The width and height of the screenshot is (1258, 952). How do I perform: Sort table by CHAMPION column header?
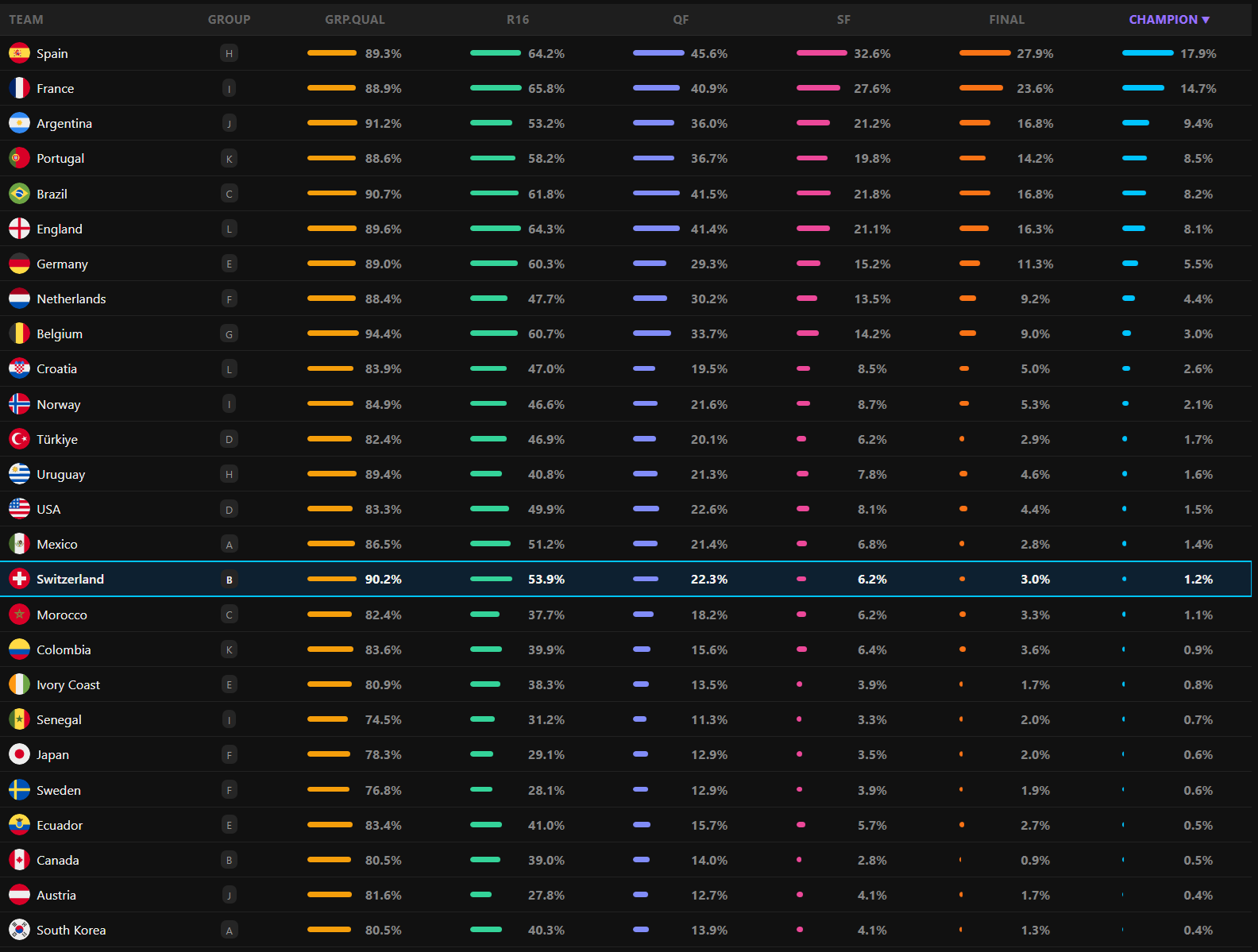[1169, 19]
